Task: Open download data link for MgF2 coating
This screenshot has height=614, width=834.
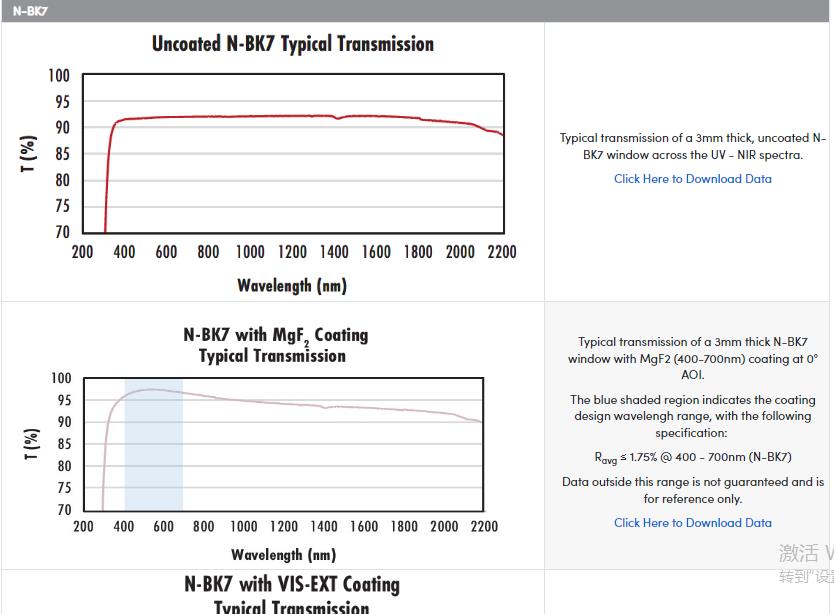Action: tap(692, 522)
